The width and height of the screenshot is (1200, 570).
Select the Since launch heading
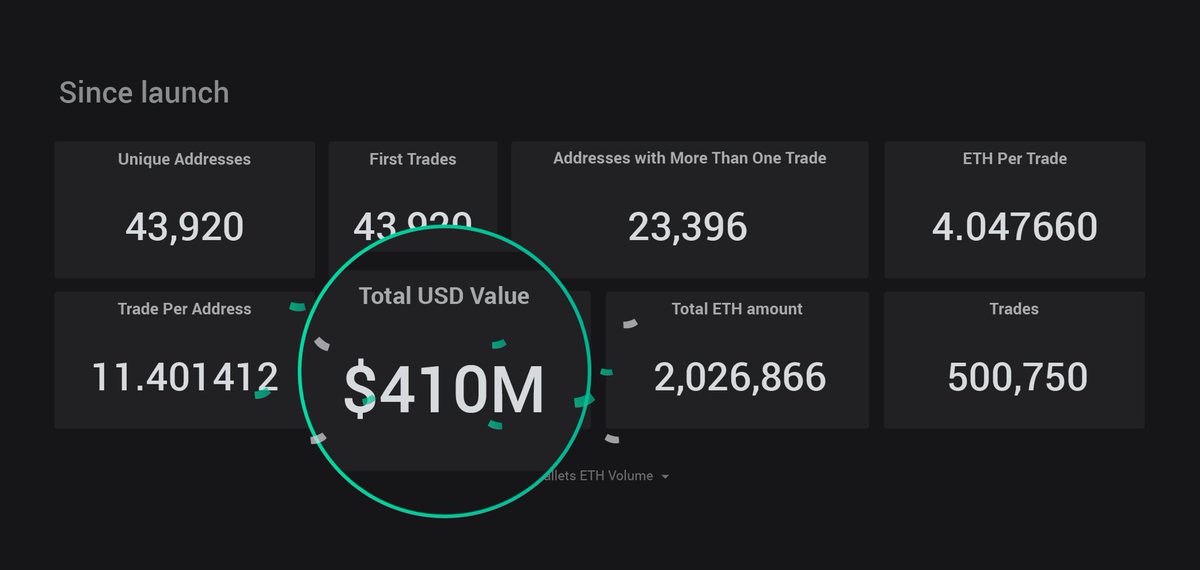(x=144, y=92)
